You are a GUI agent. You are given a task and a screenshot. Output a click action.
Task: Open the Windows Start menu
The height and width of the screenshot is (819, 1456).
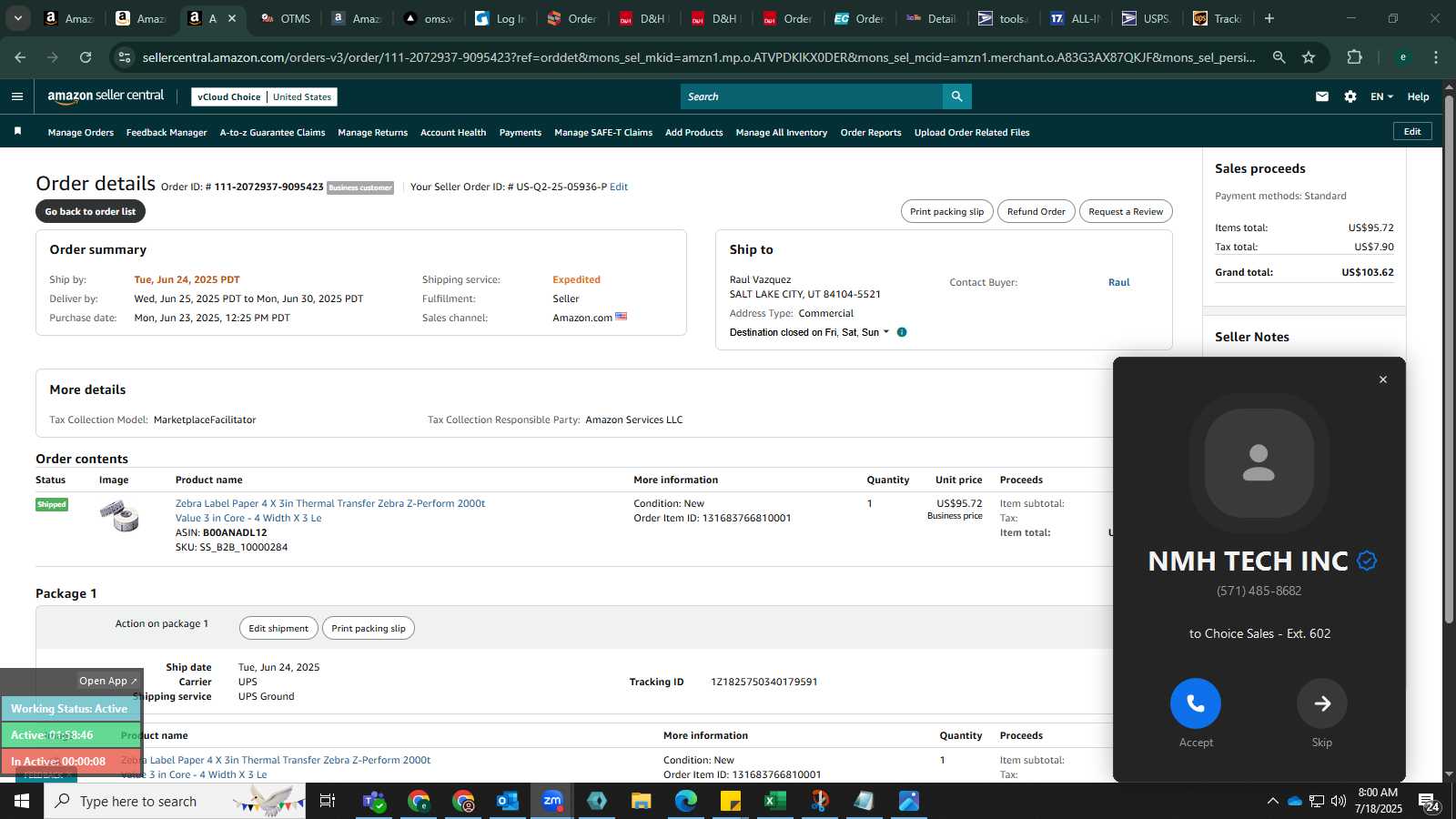coord(22,801)
